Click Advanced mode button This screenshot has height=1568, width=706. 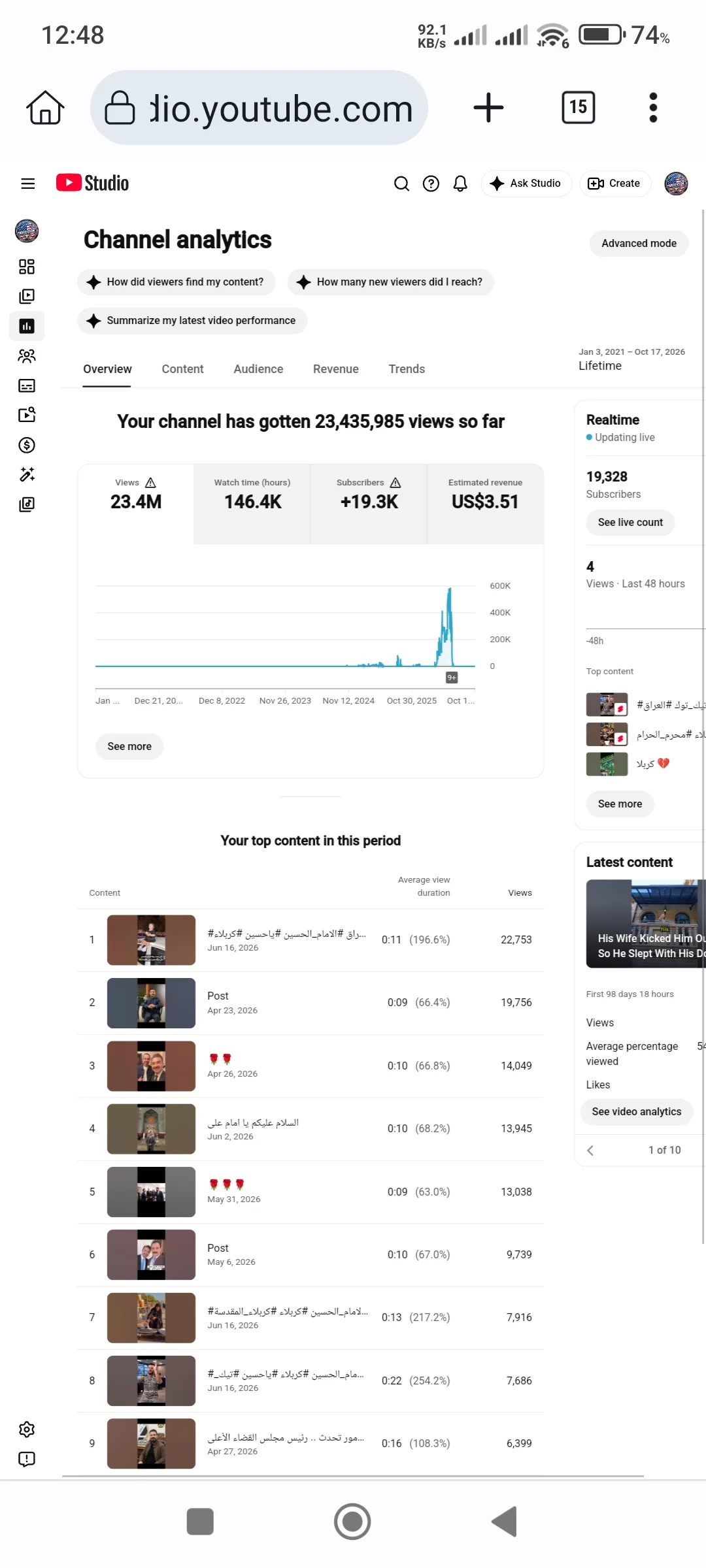(639, 243)
